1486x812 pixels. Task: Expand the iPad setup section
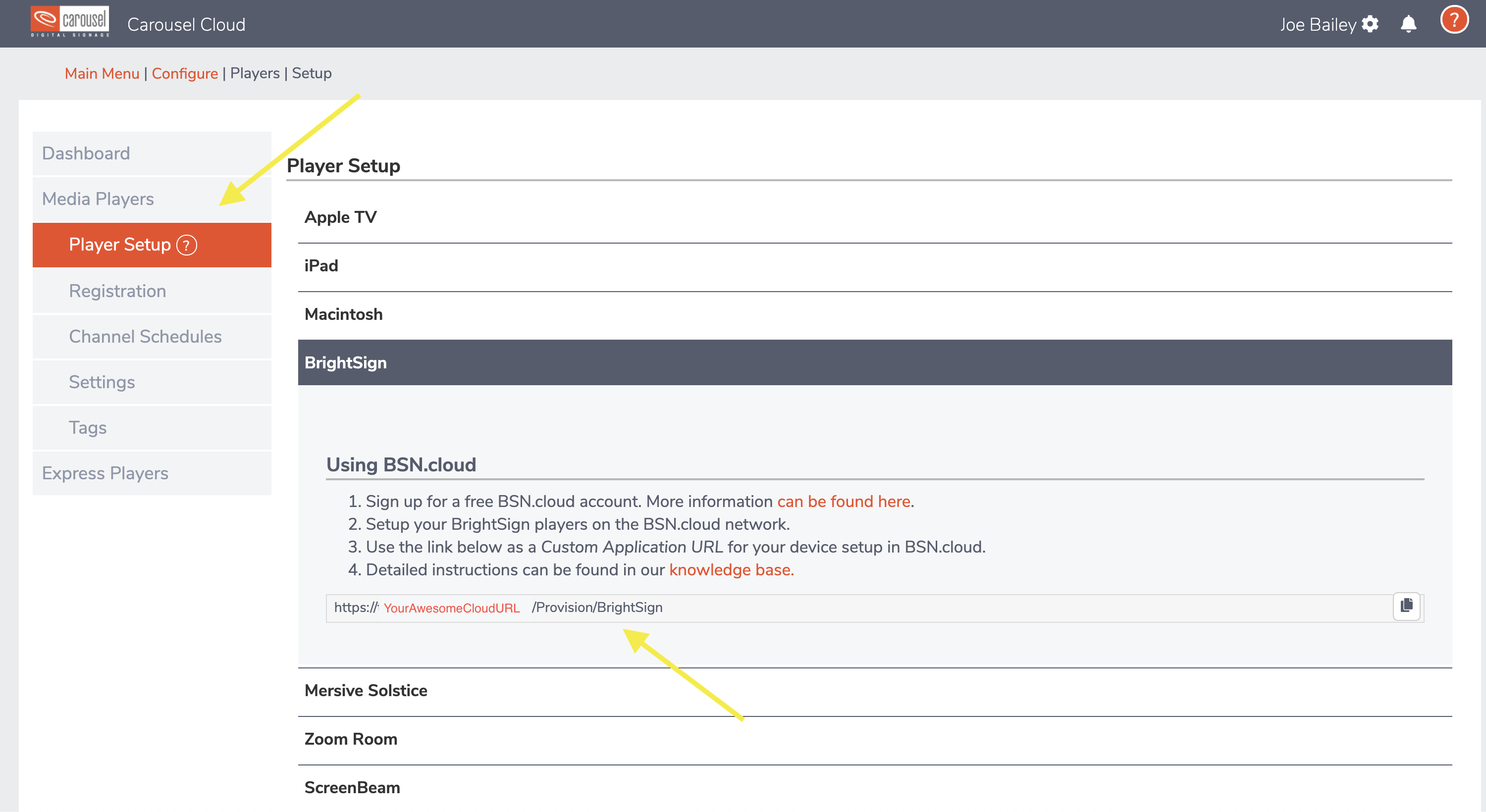(321, 266)
